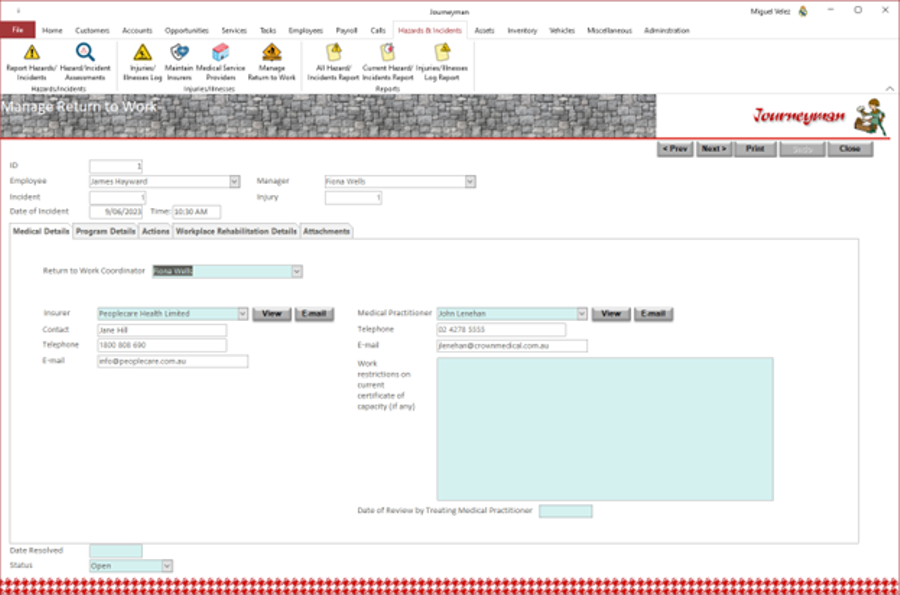E-mail the insurer
Viewport: 900px width, 595px height.
click(x=314, y=314)
